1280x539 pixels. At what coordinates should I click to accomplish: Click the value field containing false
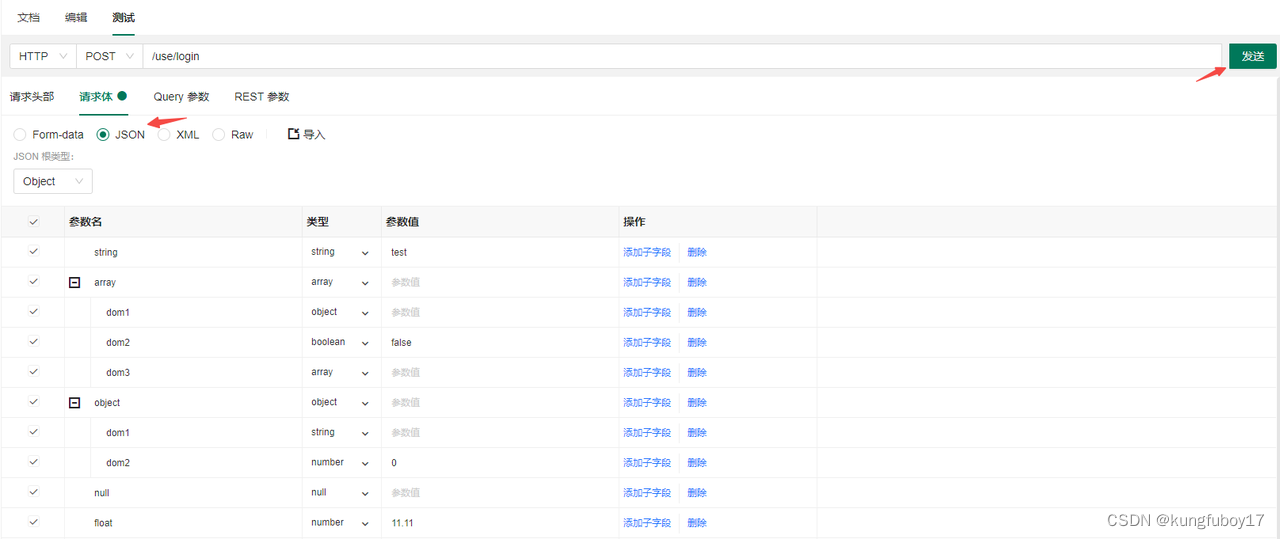point(500,342)
